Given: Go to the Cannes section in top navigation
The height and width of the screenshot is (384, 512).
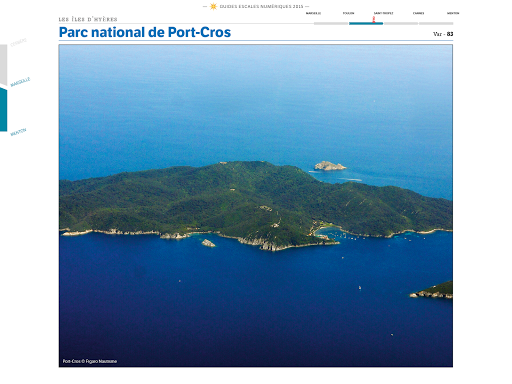Looking at the screenshot, I should [x=418, y=13].
